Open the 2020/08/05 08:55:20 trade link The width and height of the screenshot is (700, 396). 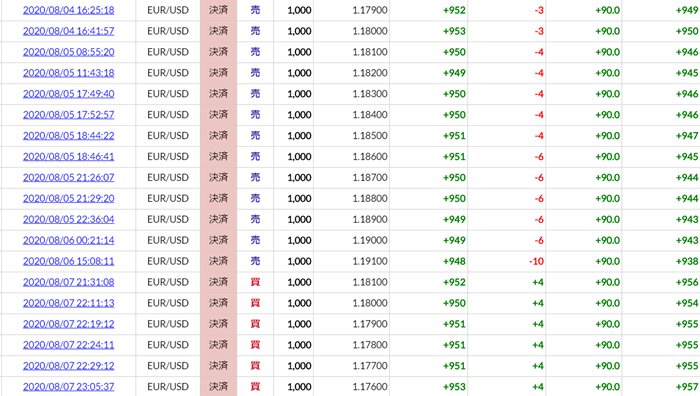tap(68, 52)
